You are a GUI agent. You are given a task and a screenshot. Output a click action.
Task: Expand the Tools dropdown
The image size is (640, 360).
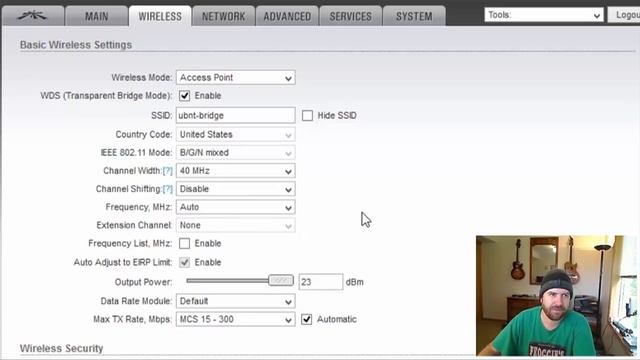pos(544,15)
